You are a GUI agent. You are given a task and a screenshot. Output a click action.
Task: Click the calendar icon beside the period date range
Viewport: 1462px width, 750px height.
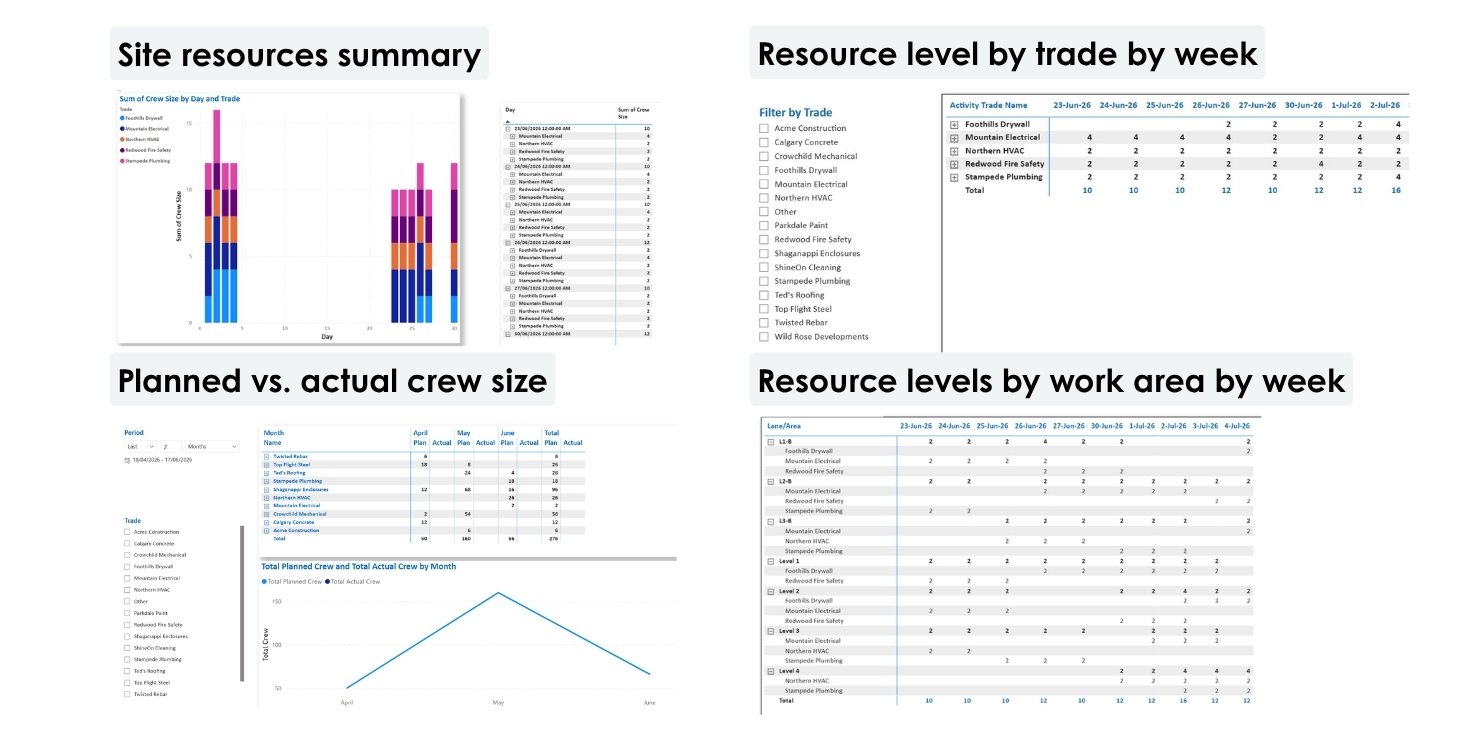[x=127, y=460]
